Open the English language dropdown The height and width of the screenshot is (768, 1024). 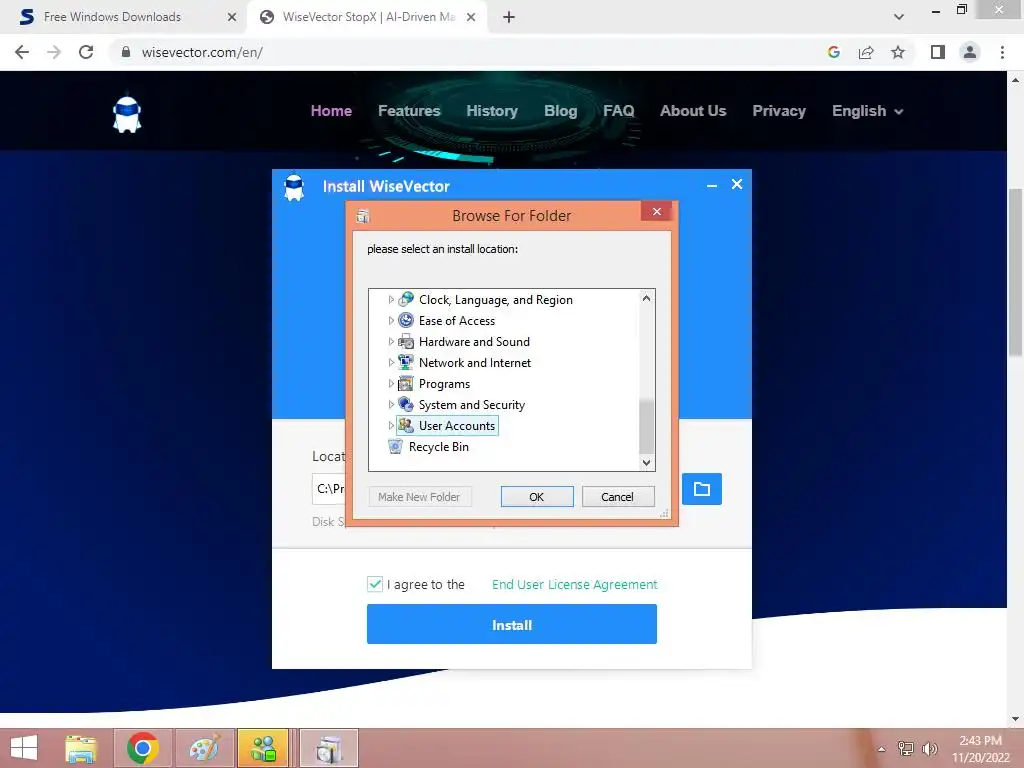click(x=867, y=111)
